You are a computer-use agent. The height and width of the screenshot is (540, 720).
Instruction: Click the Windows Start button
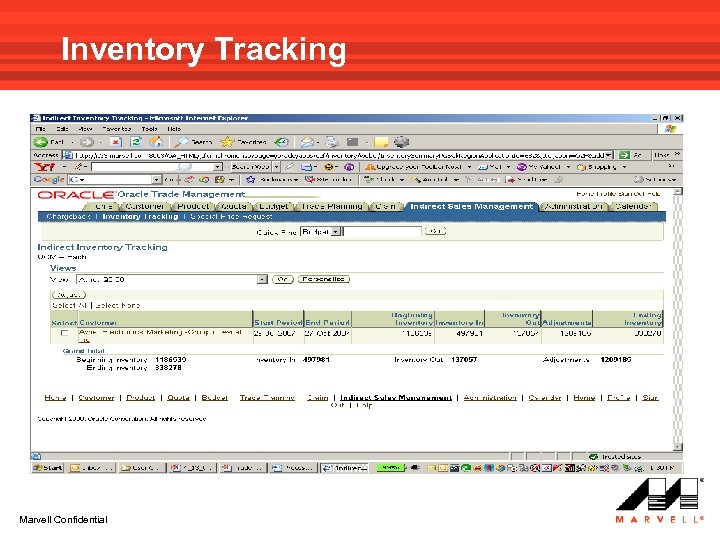(48, 468)
